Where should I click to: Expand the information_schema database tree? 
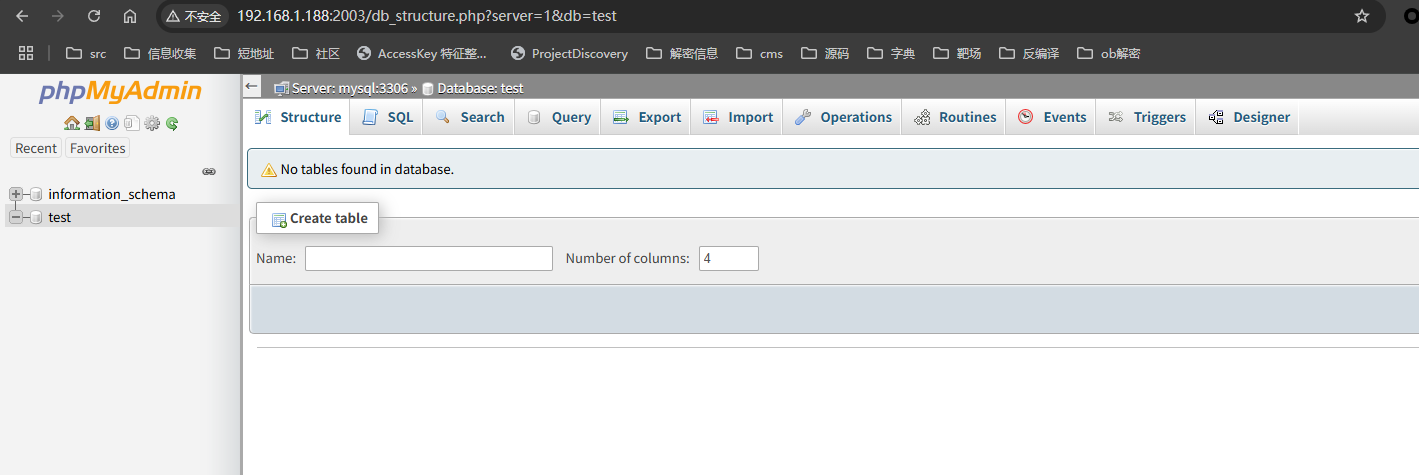click(x=16, y=194)
